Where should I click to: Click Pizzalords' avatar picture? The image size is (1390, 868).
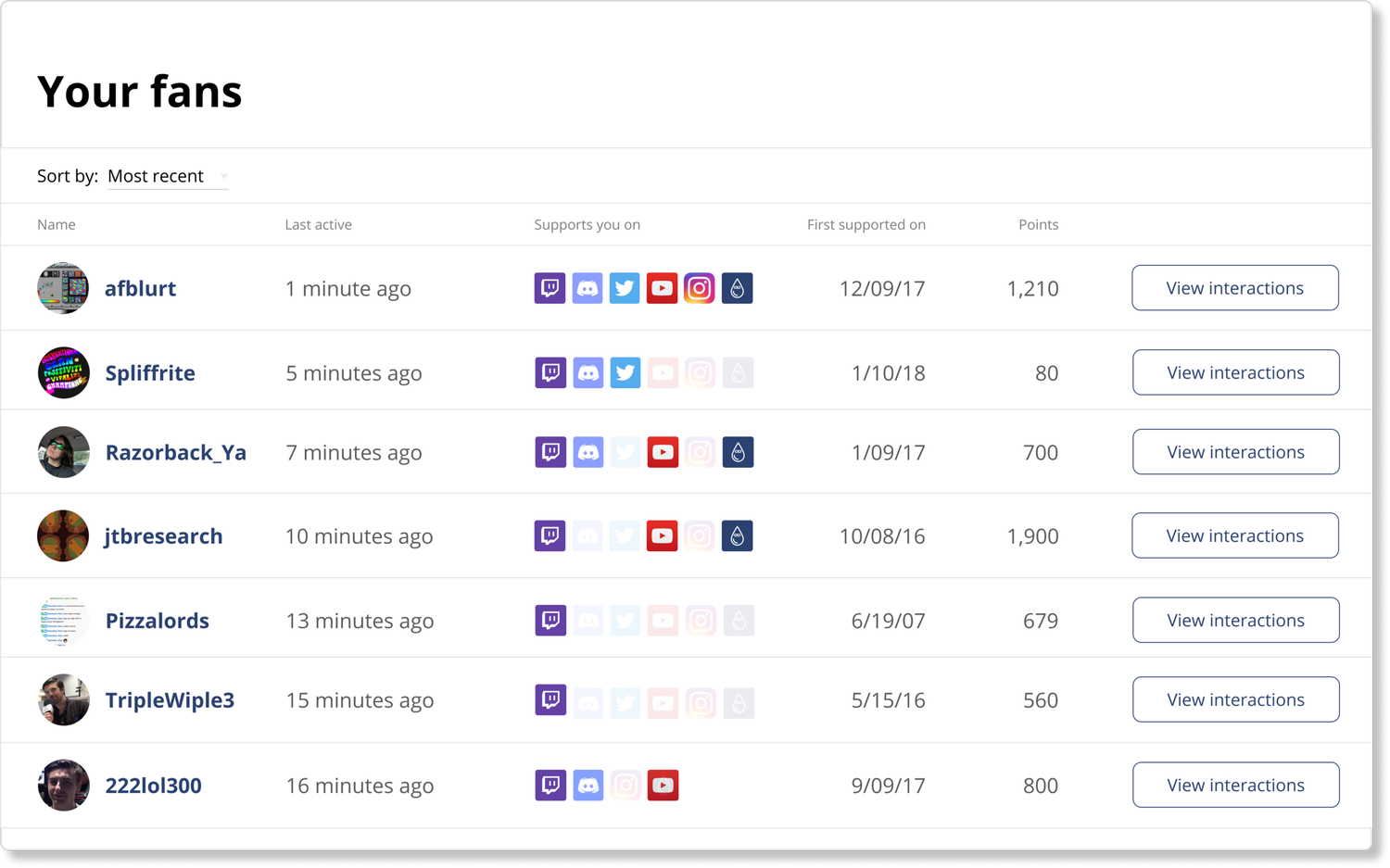[x=64, y=620]
